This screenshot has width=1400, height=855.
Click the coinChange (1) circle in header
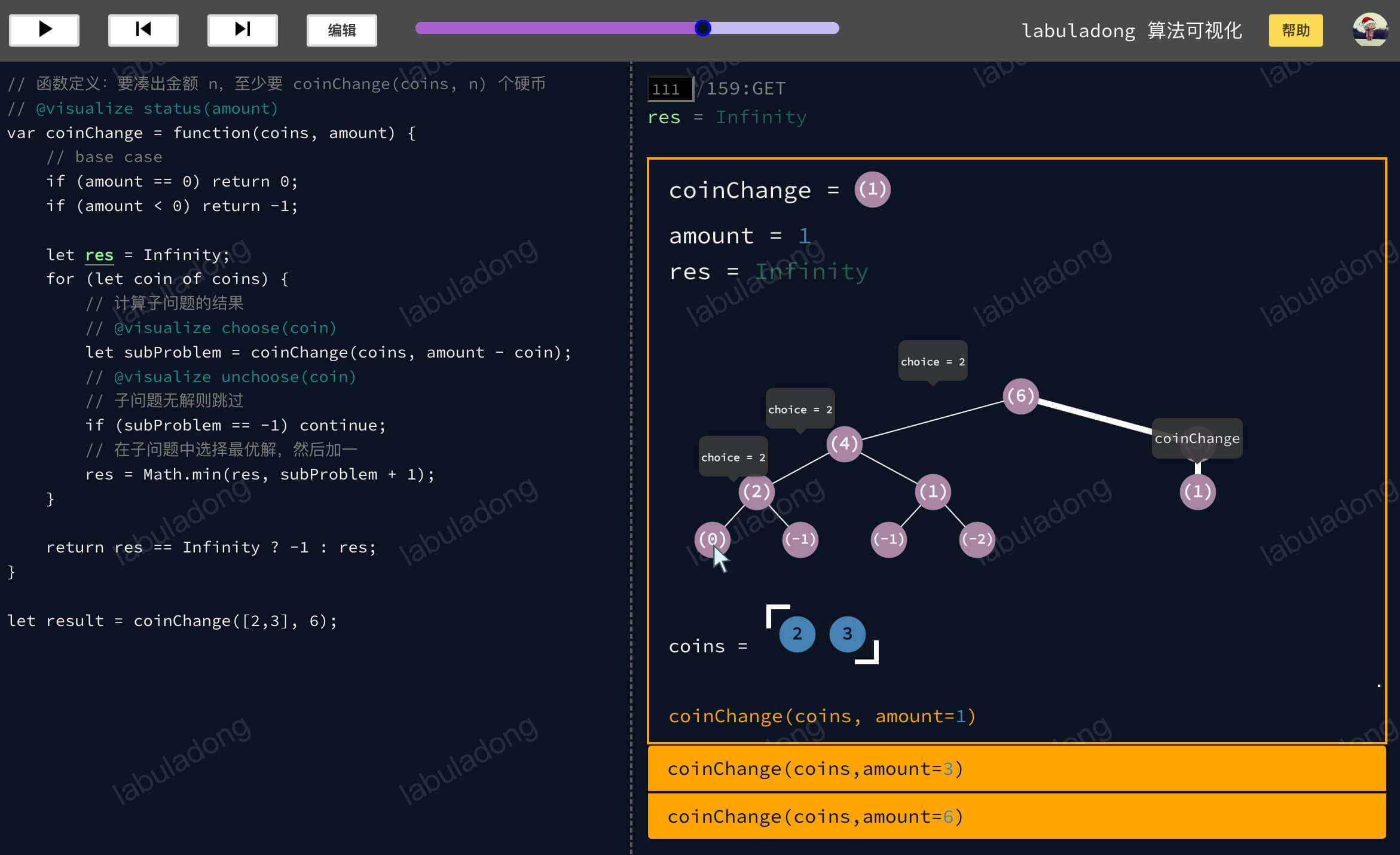(x=872, y=190)
